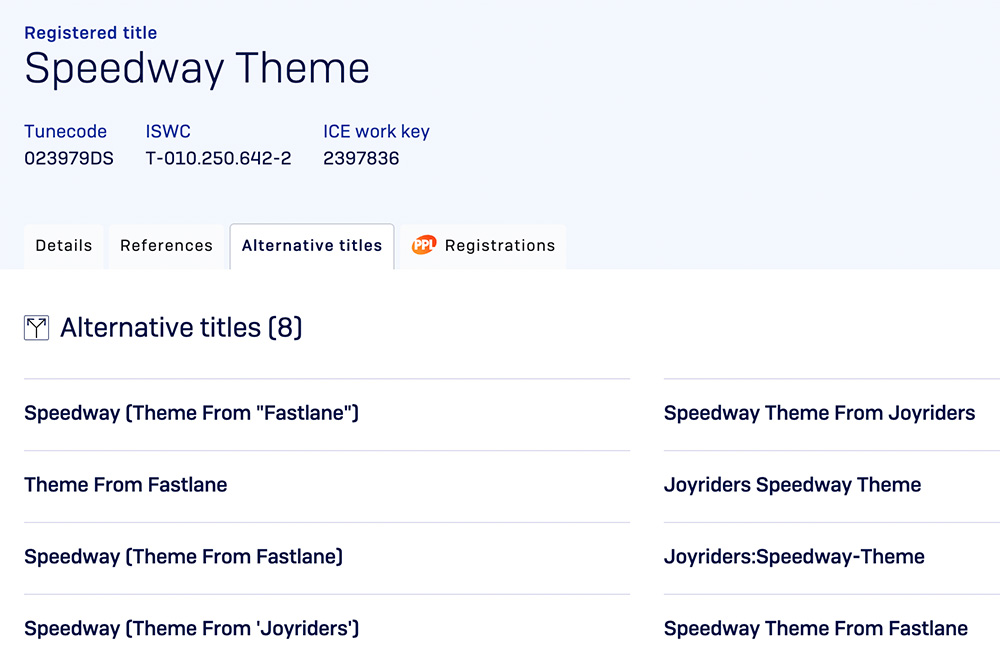This screenshot has width=1000, height=665.
Task: Open the Registrations tab
Action: point(499,246)
